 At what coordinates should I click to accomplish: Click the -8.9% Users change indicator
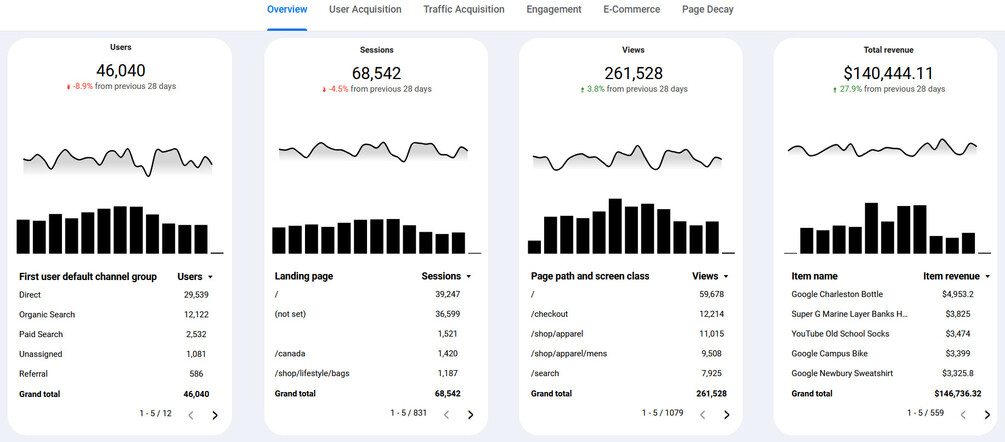coord(79,86)
